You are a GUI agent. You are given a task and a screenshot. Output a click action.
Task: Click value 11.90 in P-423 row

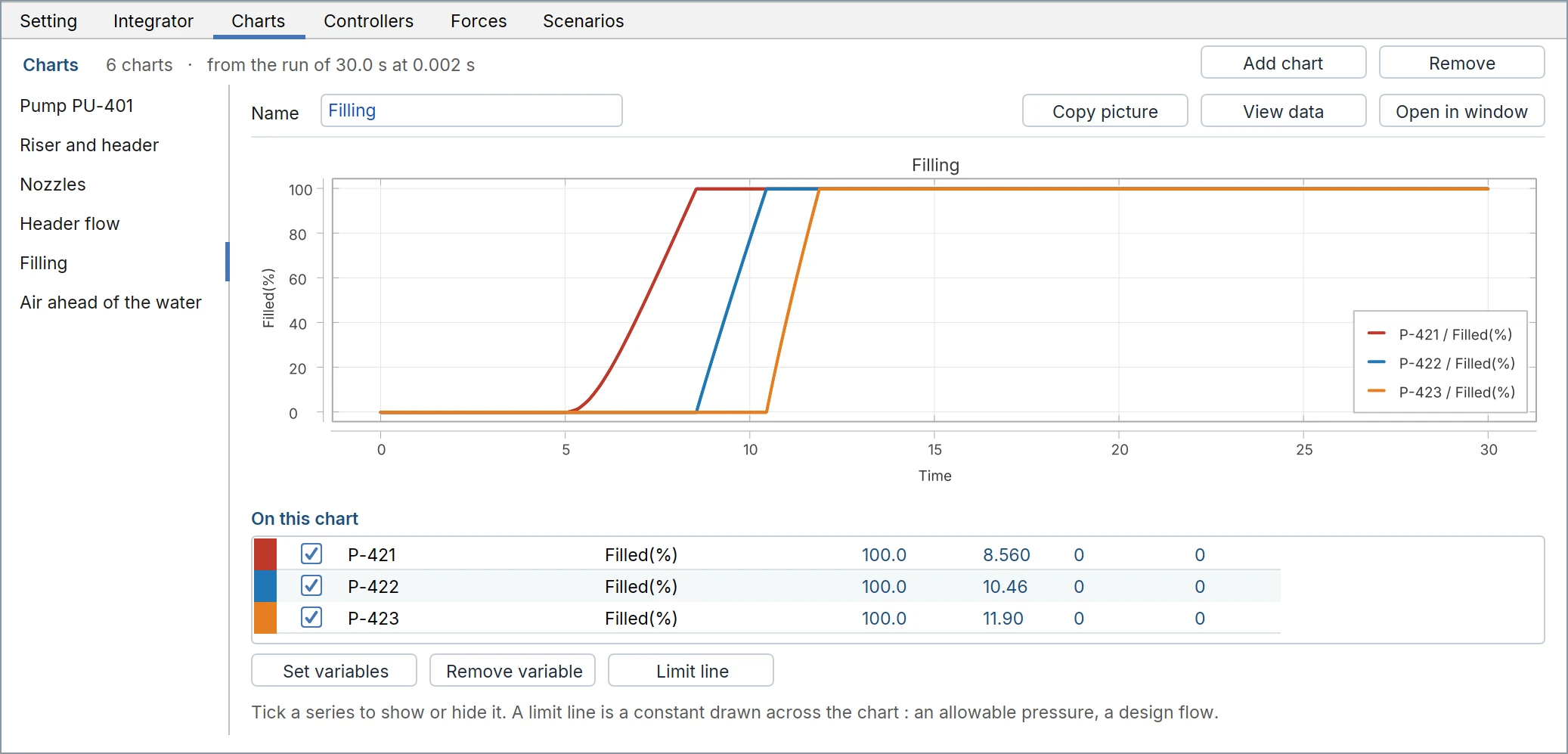tap(1002, 618)
